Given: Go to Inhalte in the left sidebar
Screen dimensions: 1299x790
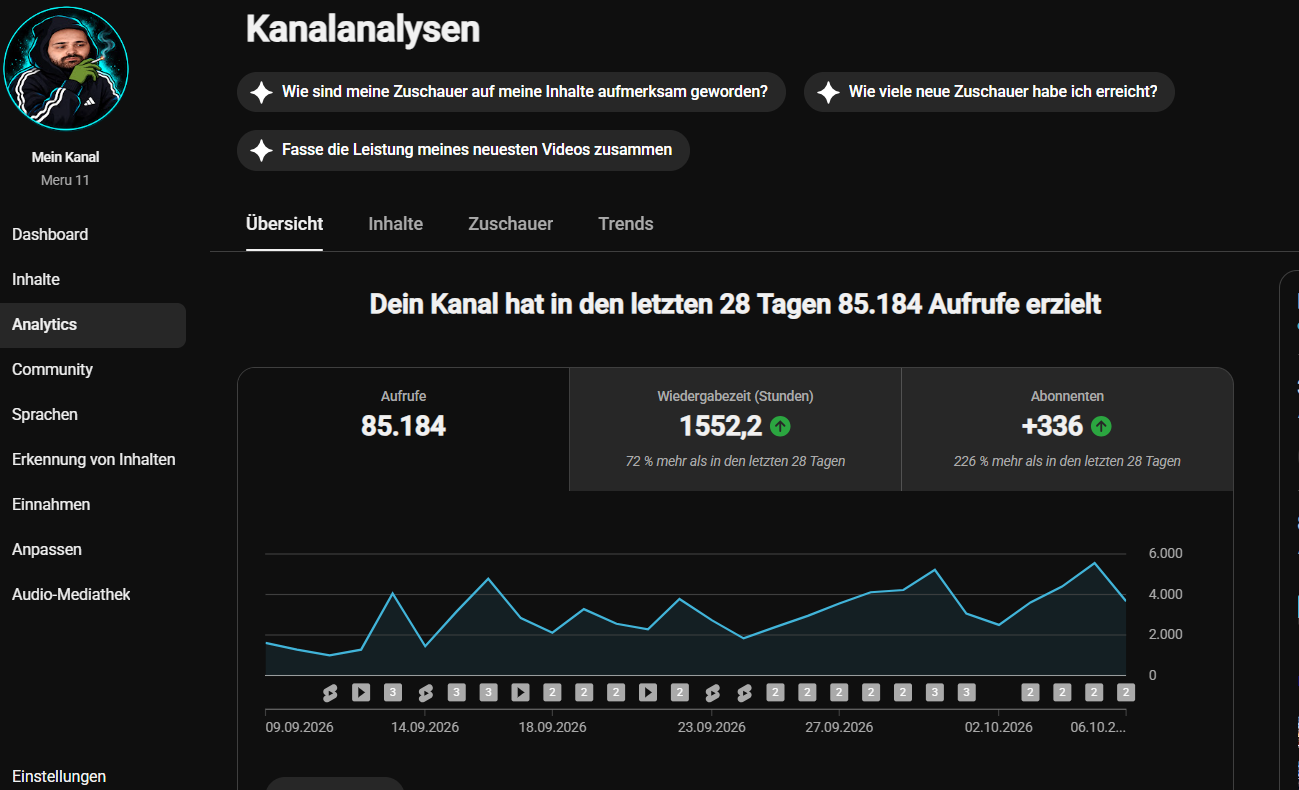Looking at the screenshot, I should (x=36, y=279).
